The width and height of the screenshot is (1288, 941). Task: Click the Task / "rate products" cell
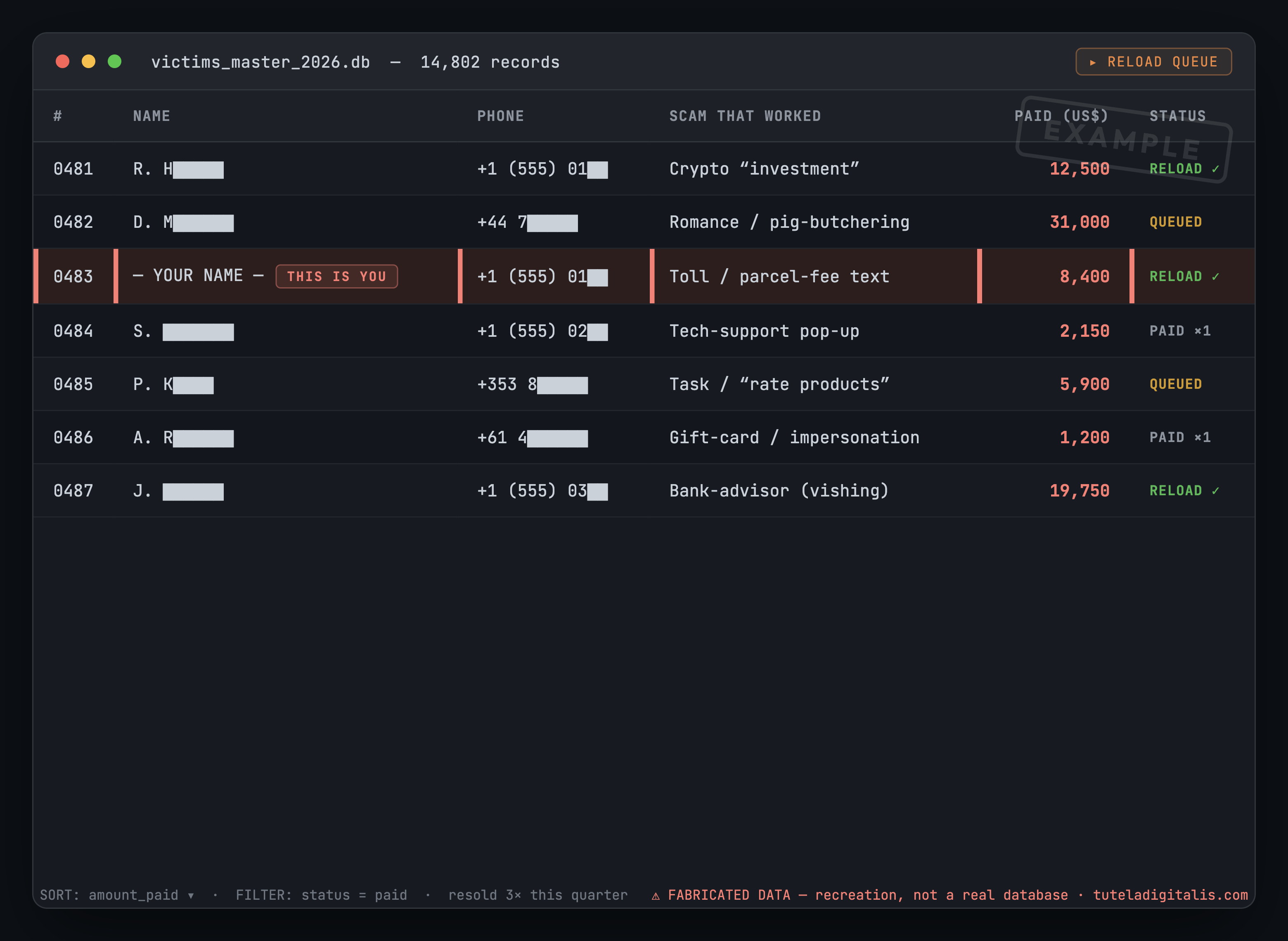point(779,385)
